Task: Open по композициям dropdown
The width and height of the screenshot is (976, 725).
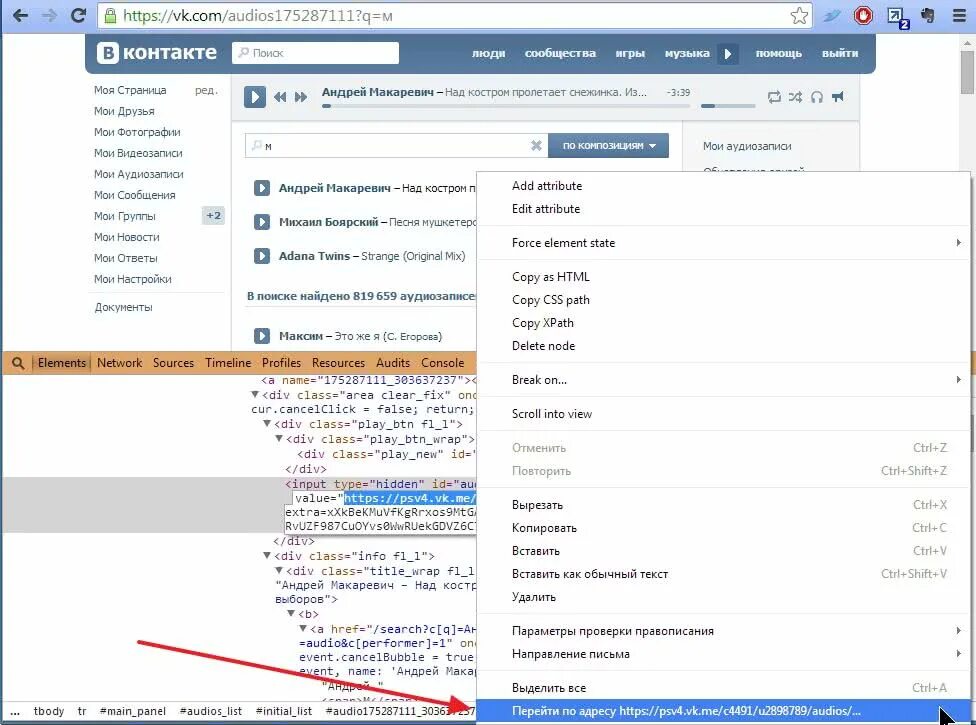Action: tap(608, 146)
